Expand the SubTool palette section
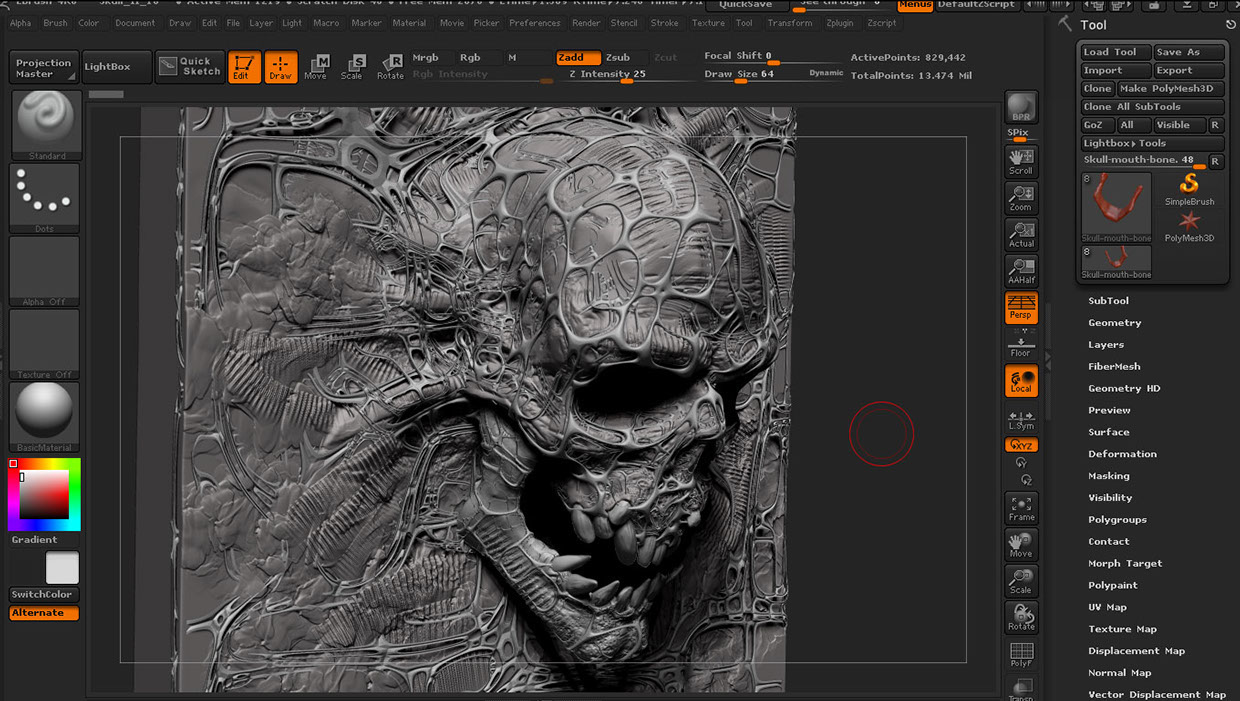Viewport: 1240px width, 701px height. (x=1108, y=301)
